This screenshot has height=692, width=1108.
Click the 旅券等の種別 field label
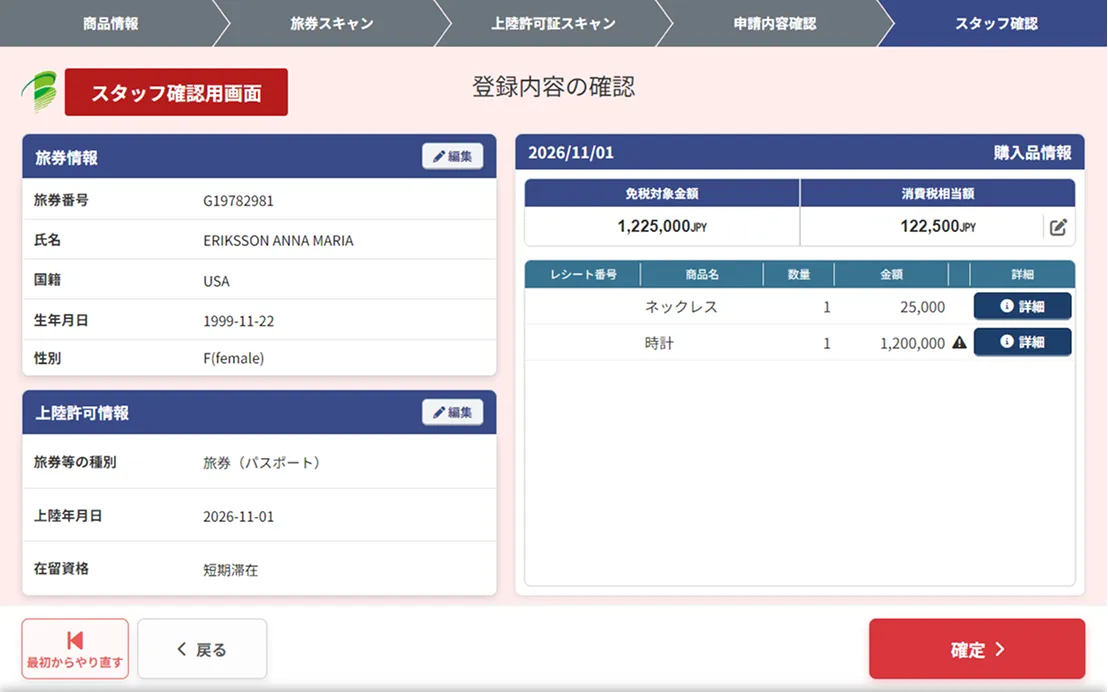click(75, 462)
